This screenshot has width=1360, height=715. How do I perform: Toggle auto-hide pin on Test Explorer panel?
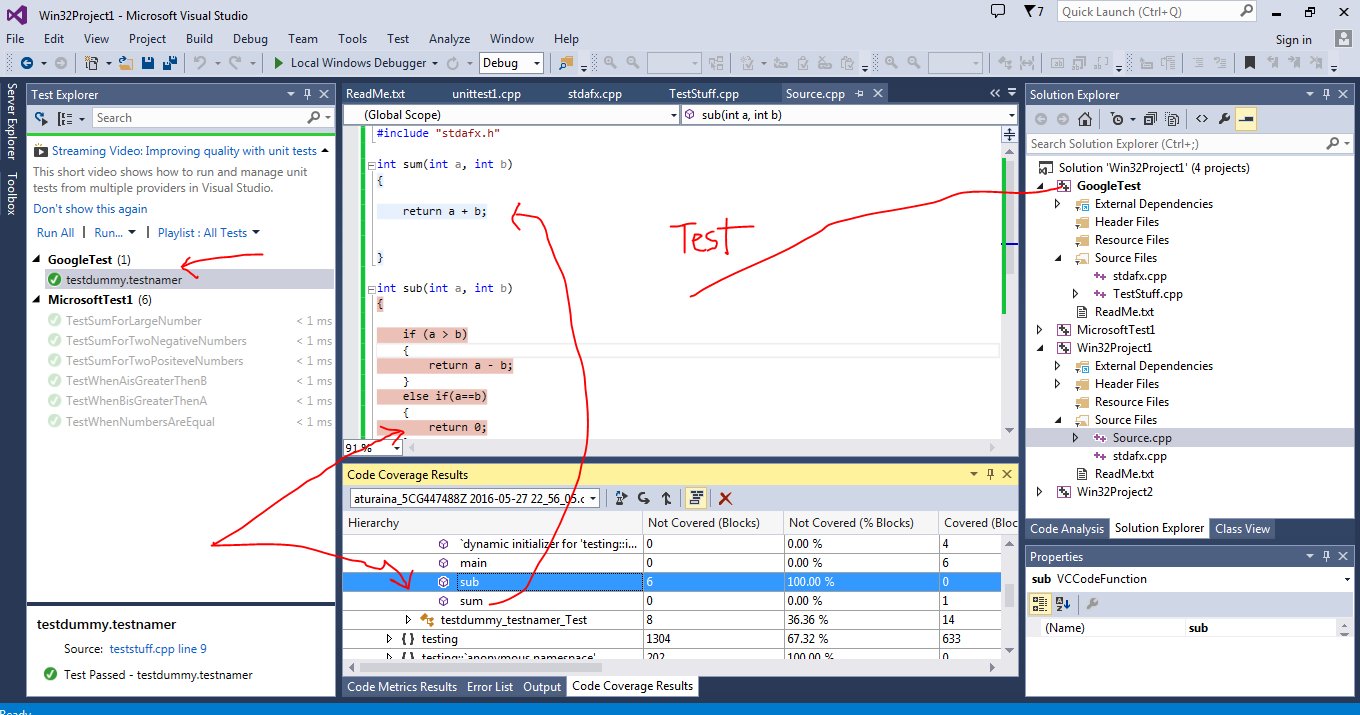coord(307,94)
